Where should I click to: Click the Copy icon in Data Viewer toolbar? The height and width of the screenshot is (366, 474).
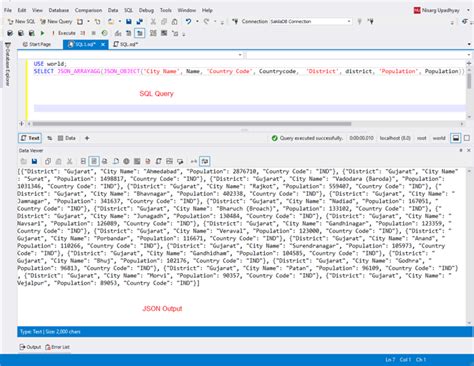[48, 161]
